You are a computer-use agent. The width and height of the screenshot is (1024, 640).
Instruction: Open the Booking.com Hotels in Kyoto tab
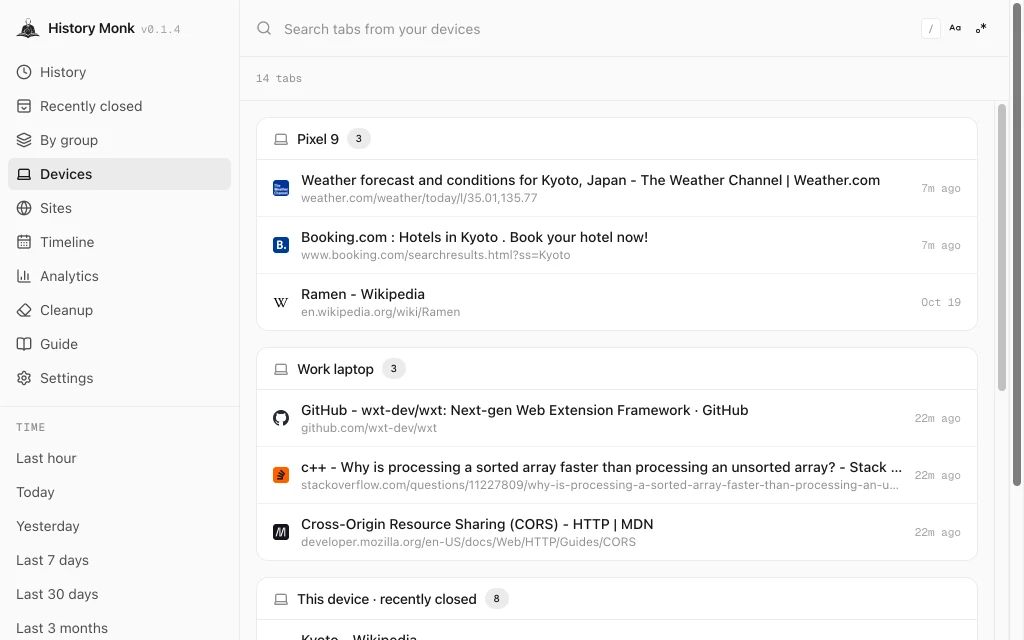(x=616, y=245)
